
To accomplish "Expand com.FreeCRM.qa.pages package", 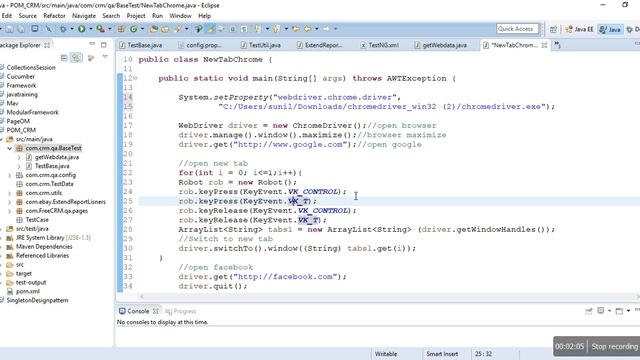I will (x=9, y=211).
